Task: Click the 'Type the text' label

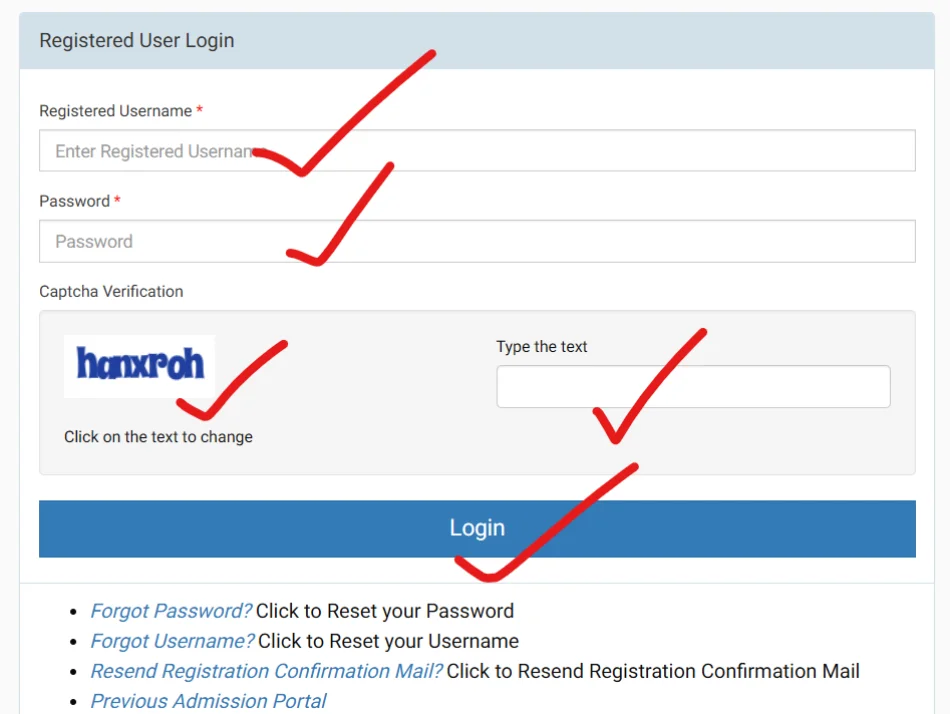Action: [542, 347]
